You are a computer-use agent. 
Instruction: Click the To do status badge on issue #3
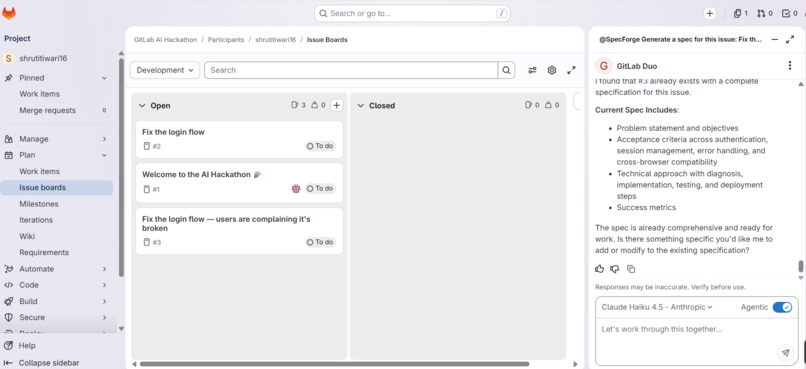pyautogui.click(x=320, y=242)
